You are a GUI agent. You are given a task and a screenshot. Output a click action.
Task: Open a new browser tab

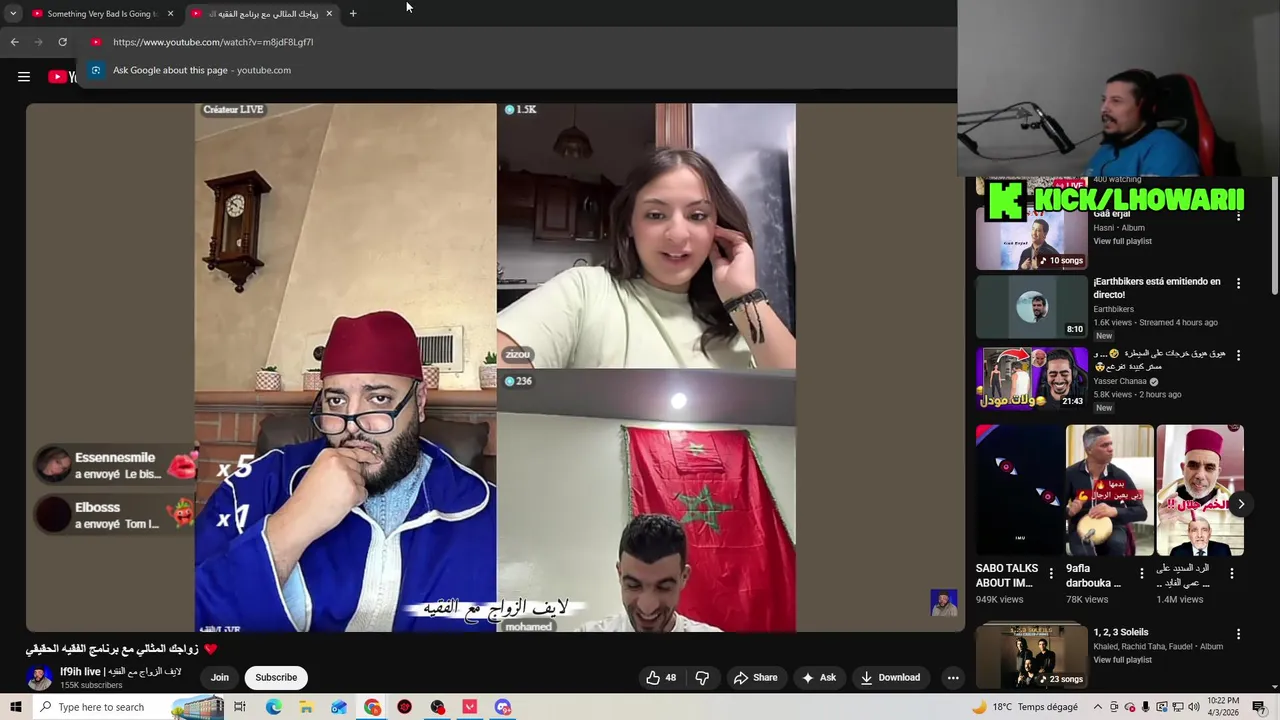(353, 14)
